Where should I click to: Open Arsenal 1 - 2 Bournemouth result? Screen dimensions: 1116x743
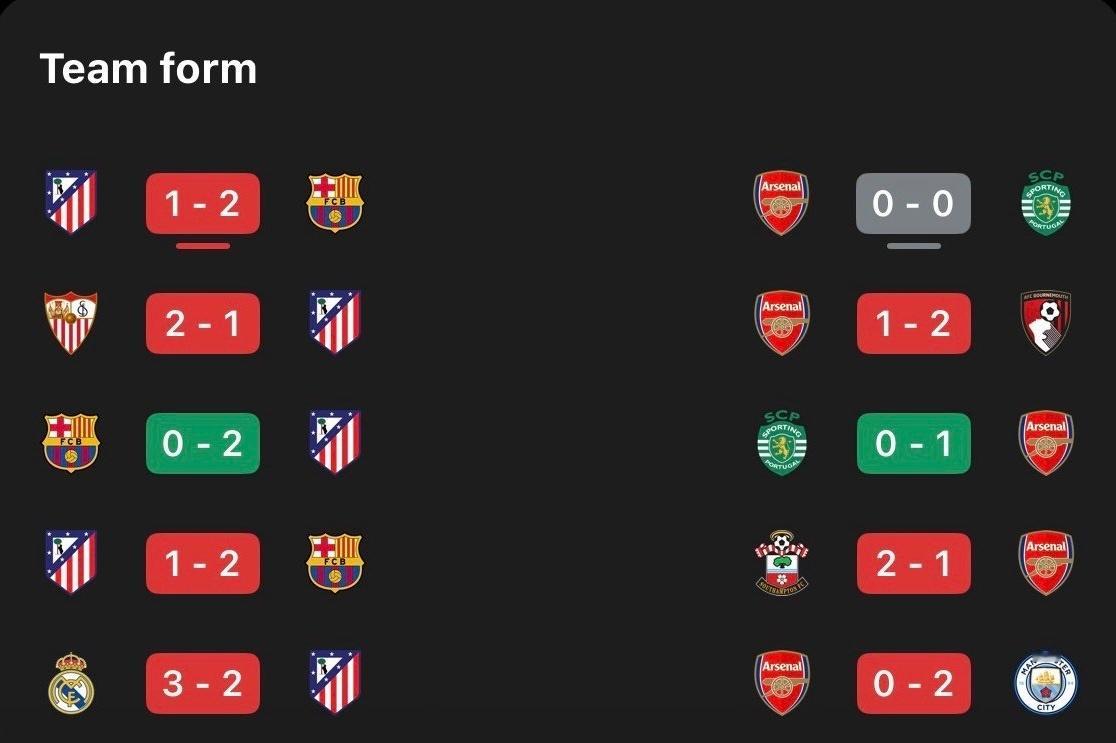[913, 323]
